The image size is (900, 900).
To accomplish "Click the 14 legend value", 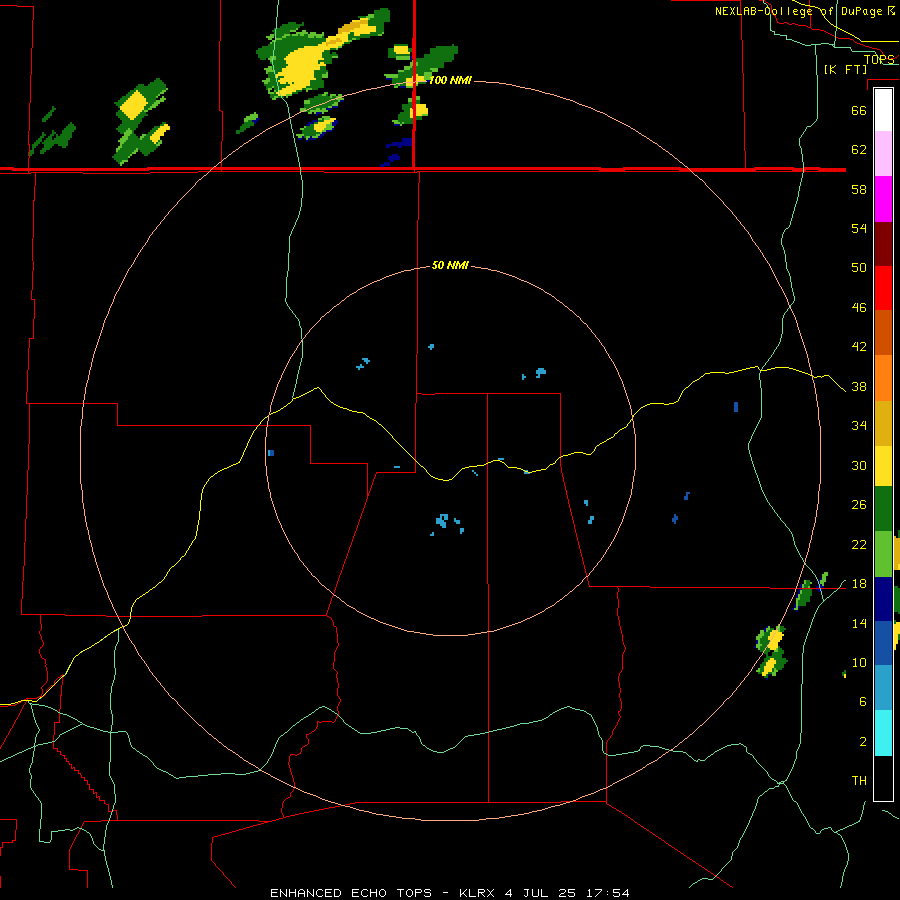I will tap(859, 623).
